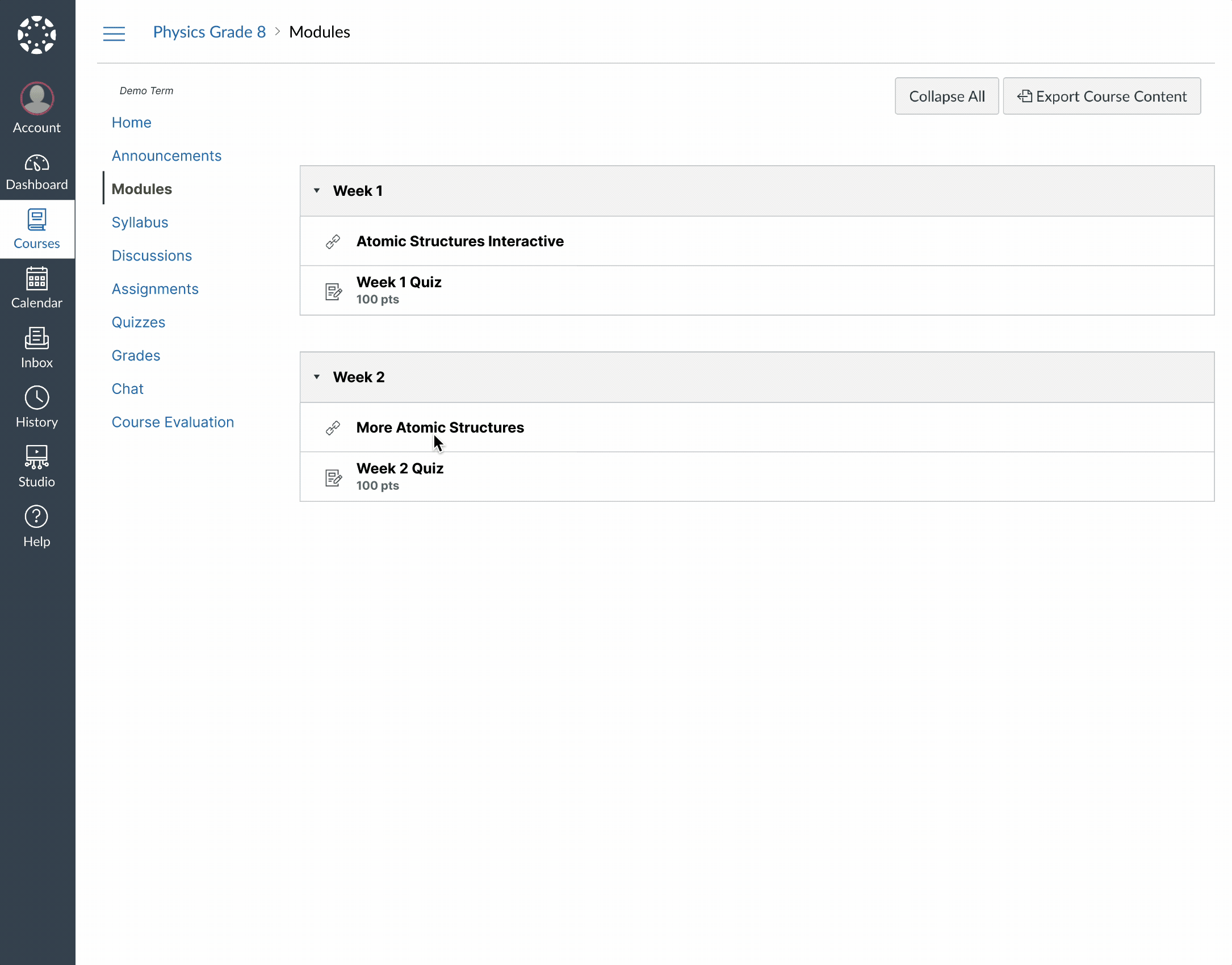Go to the Dashboard icon
The height and width of the screenshot is (965, 1232).
click(37, 163)
